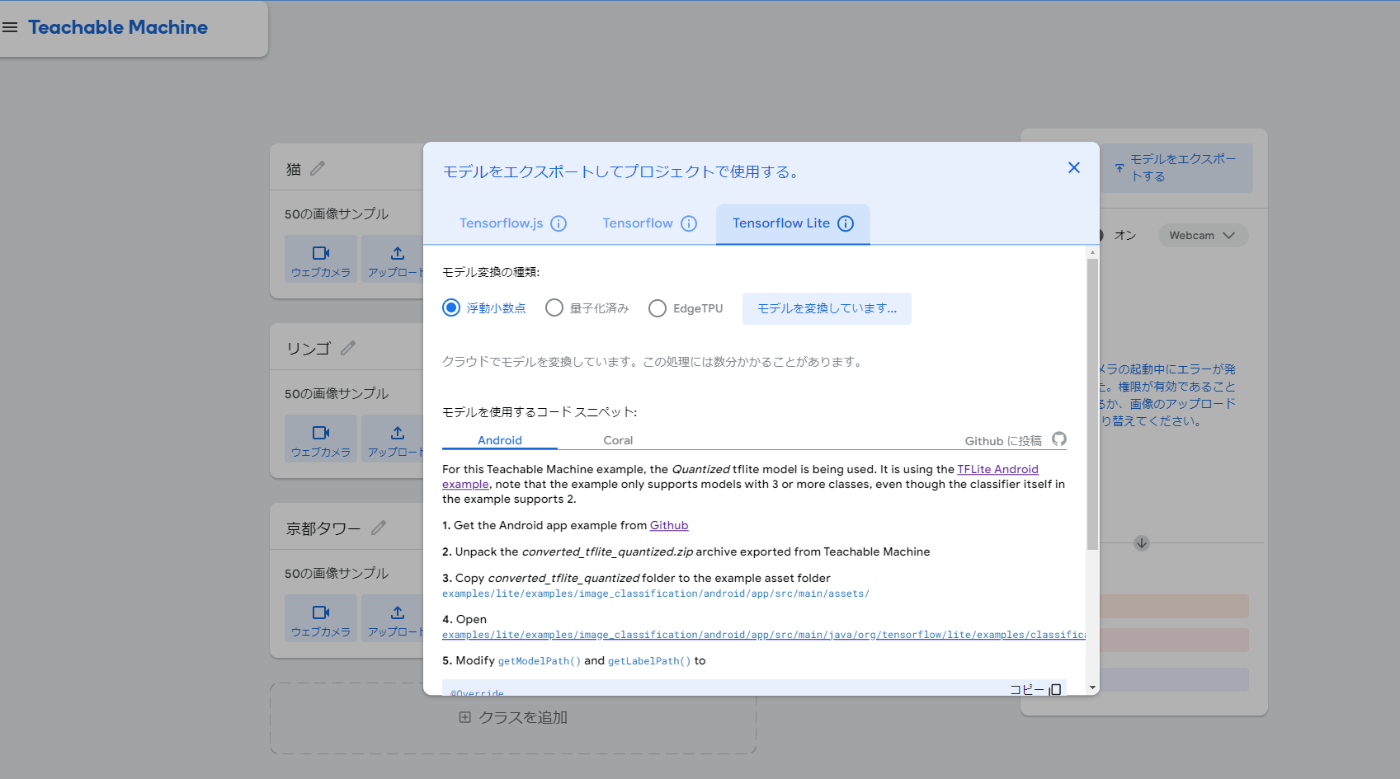The height and width of the screenshot is (779, 1400).
Task: Click the assets folder path under step 3
Action: coord(656,593)
